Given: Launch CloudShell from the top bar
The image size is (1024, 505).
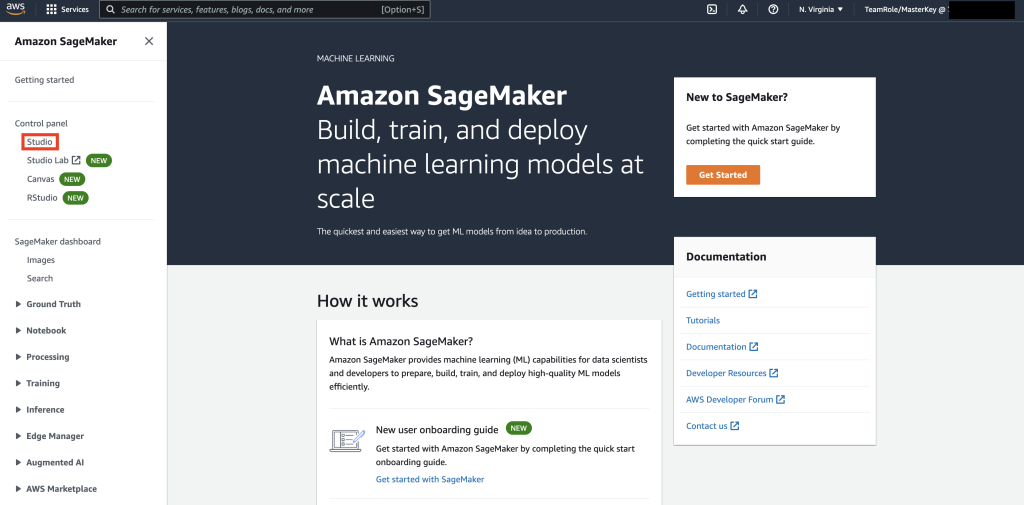Looking at the screenshot, I should [x=712, y=10].
